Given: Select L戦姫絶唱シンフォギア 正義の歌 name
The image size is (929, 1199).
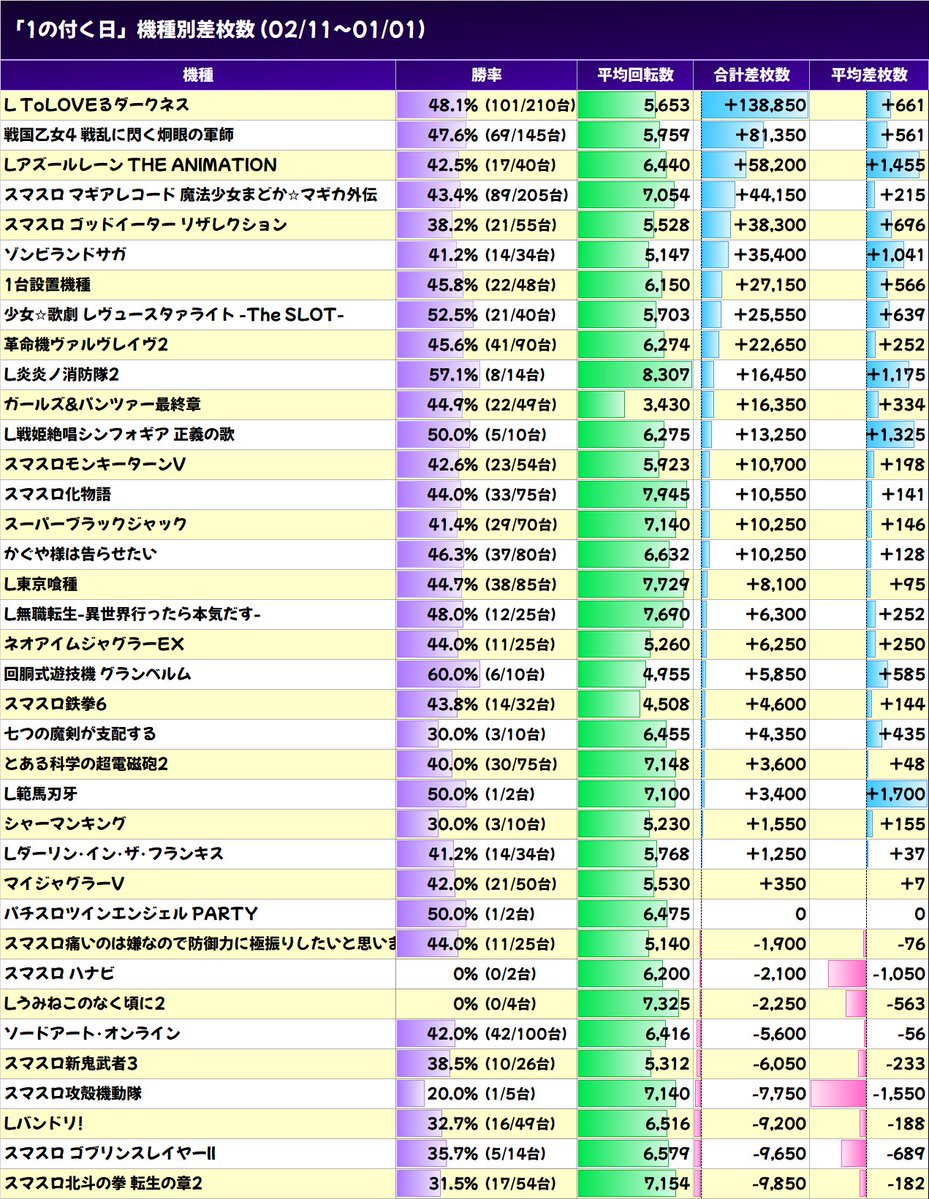Looking at the screenshot, I should point(119,434).
